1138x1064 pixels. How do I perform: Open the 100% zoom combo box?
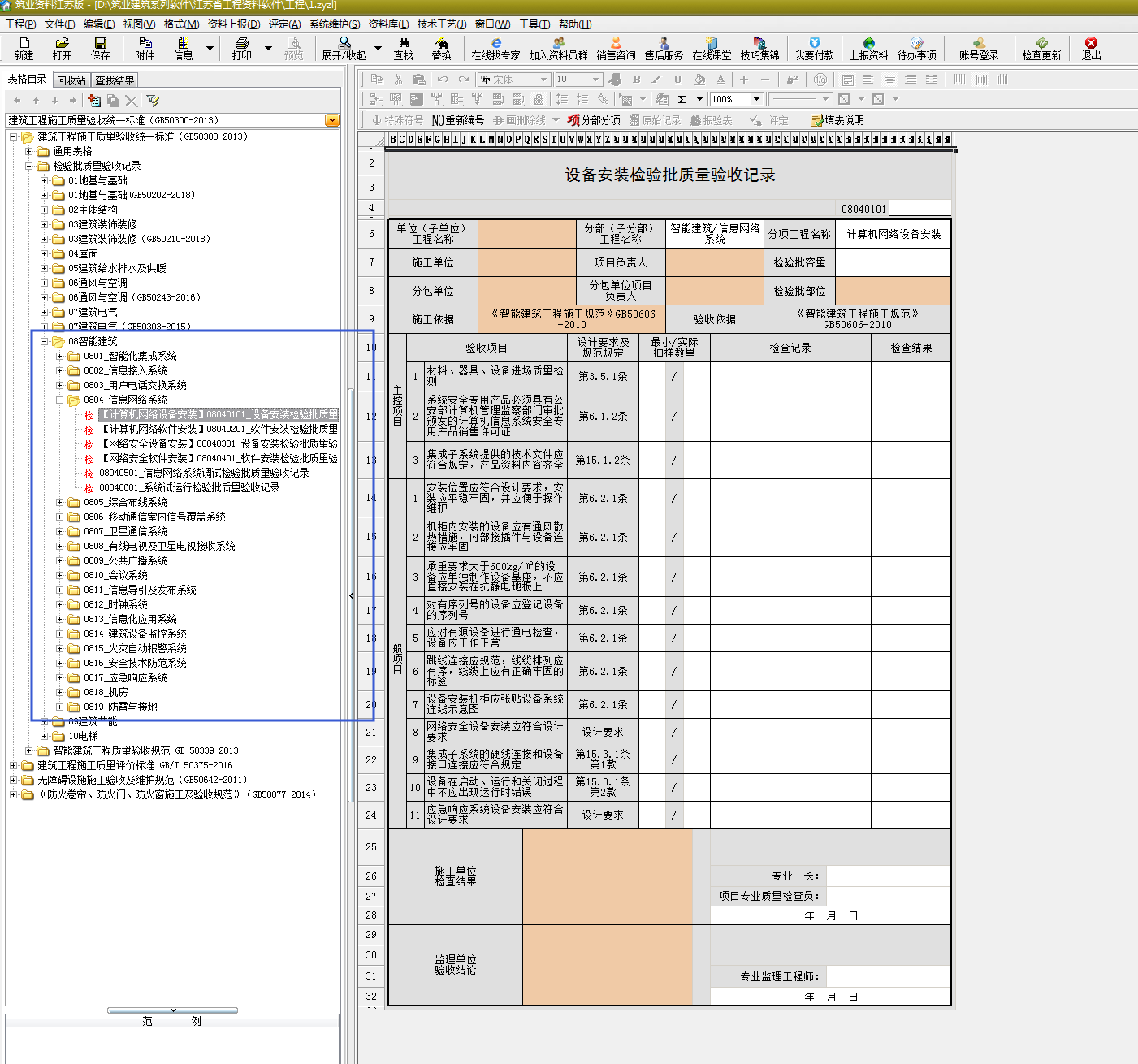click(736, 99)
